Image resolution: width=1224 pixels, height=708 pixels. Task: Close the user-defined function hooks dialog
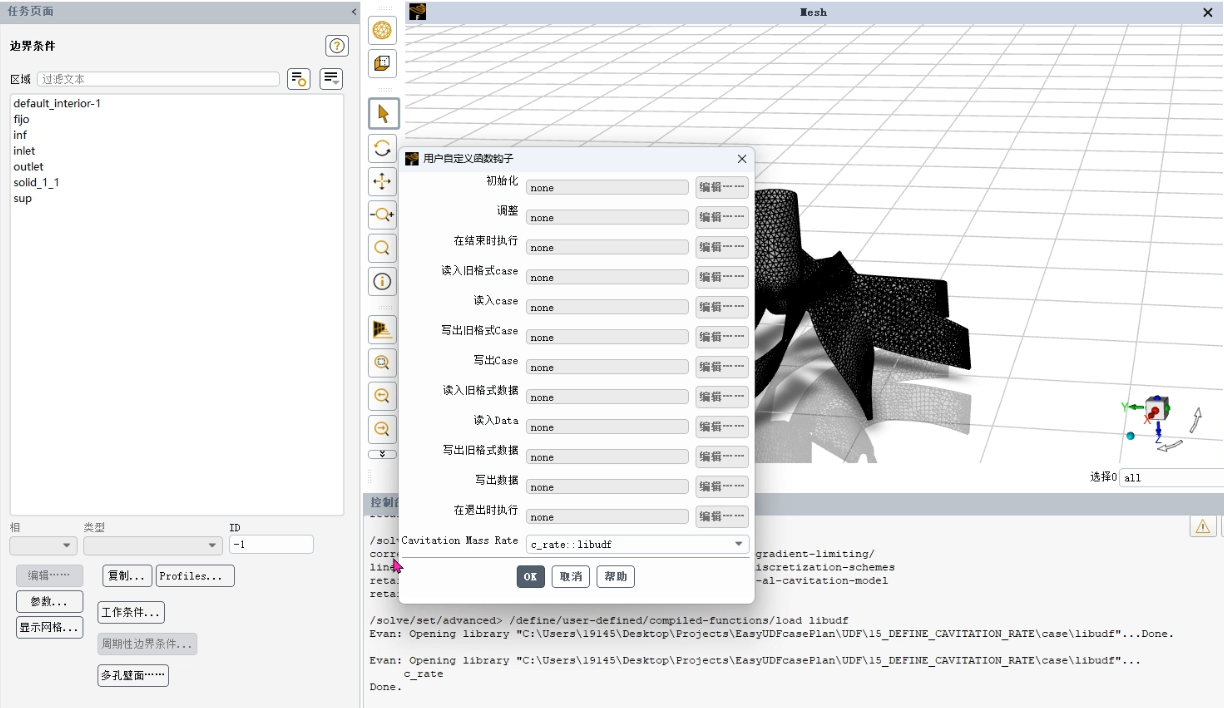pos(742,159)
